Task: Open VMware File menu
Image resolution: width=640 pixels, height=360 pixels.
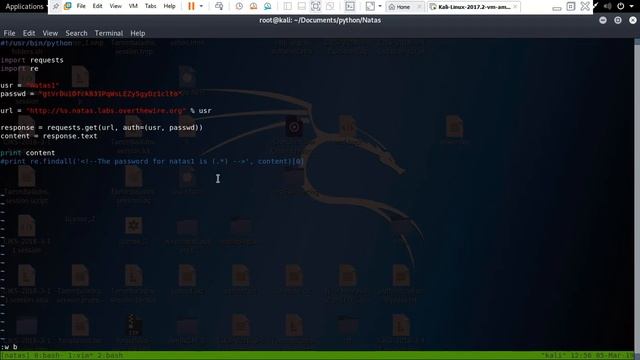Action: coord(81,7)
